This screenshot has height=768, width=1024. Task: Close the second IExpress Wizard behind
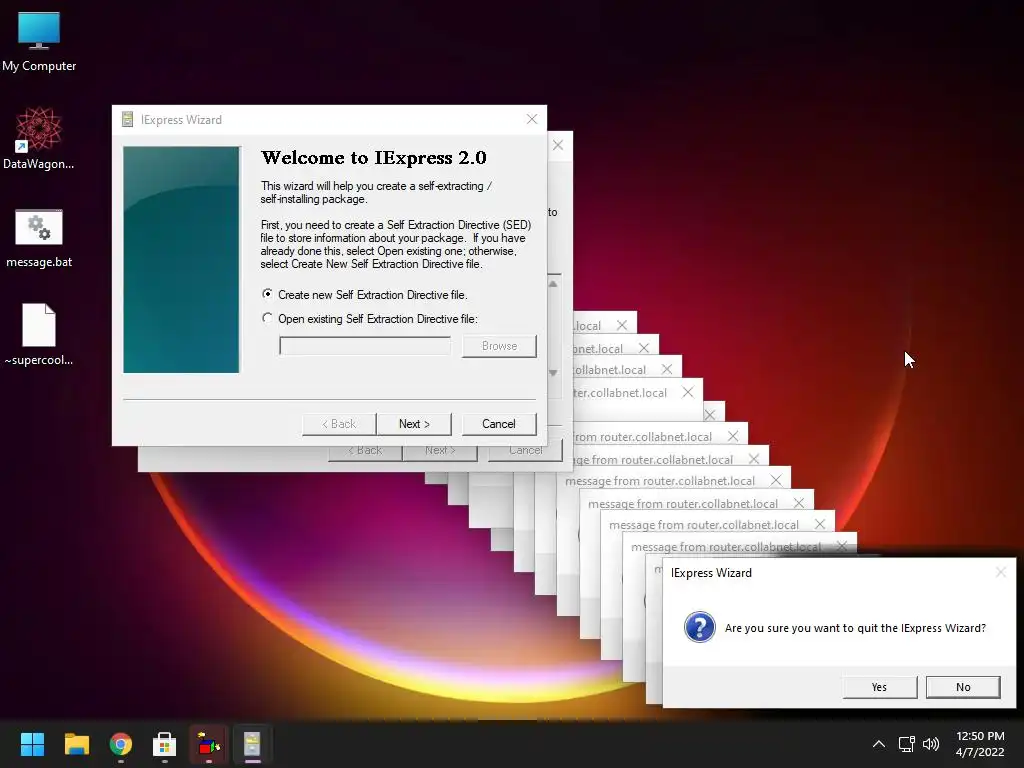(x=558, y=145)
